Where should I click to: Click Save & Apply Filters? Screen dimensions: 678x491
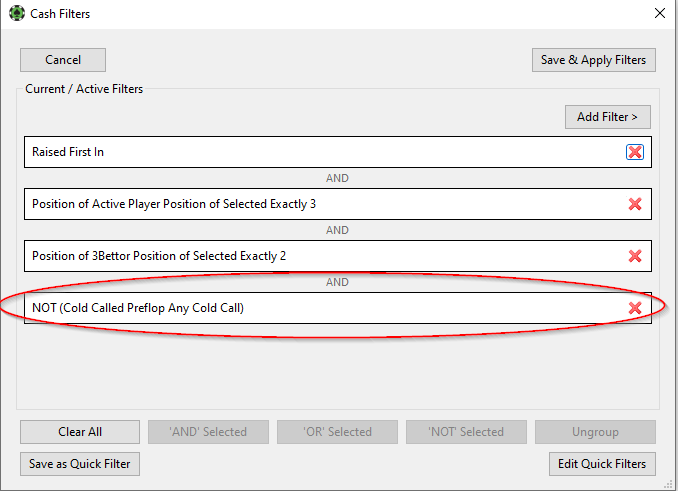(594, 60)
